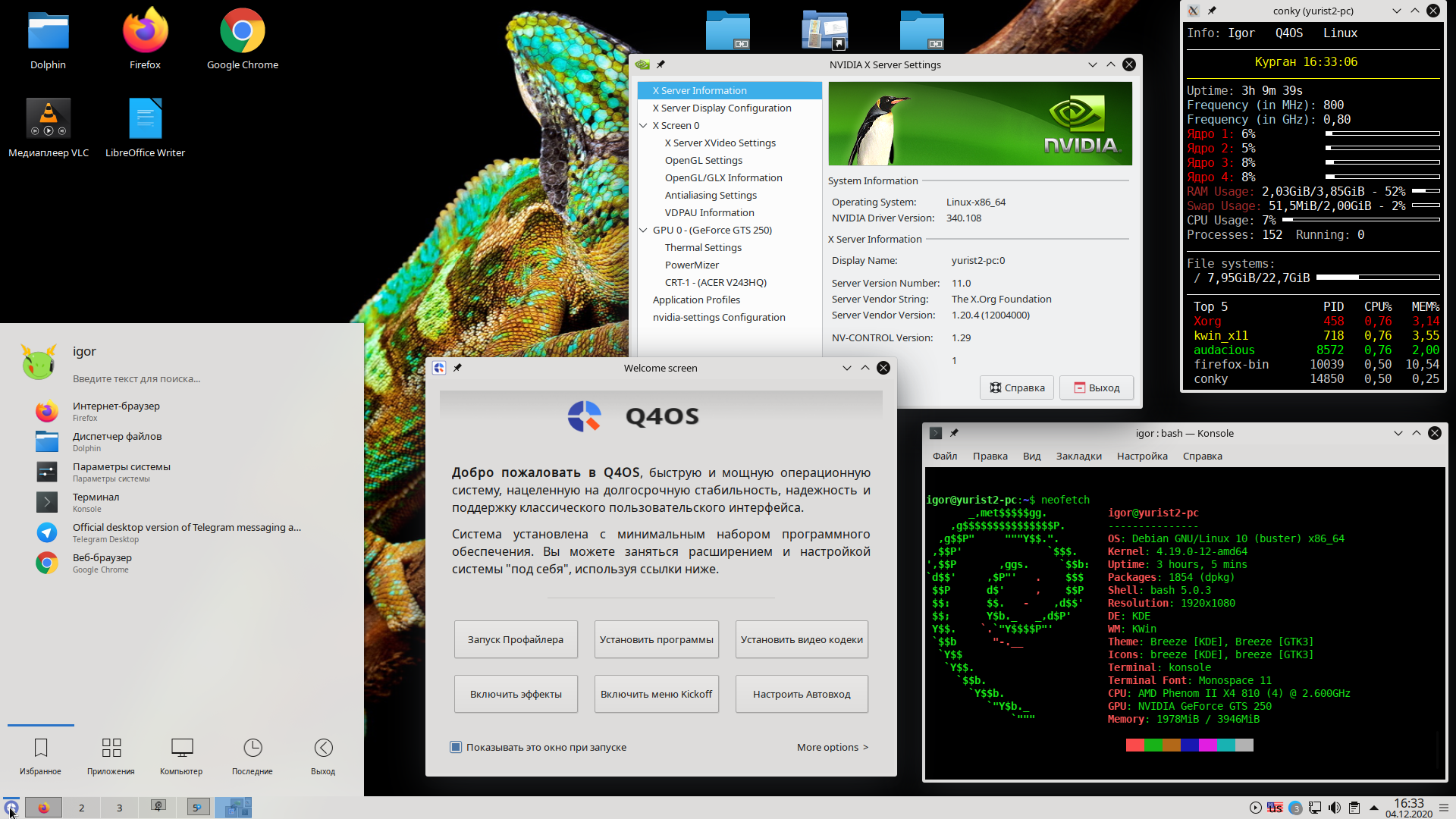Select Избранное tab in start menu
Image resolution: width=1456 pixels, height=819 pixels.
point(40,757)
